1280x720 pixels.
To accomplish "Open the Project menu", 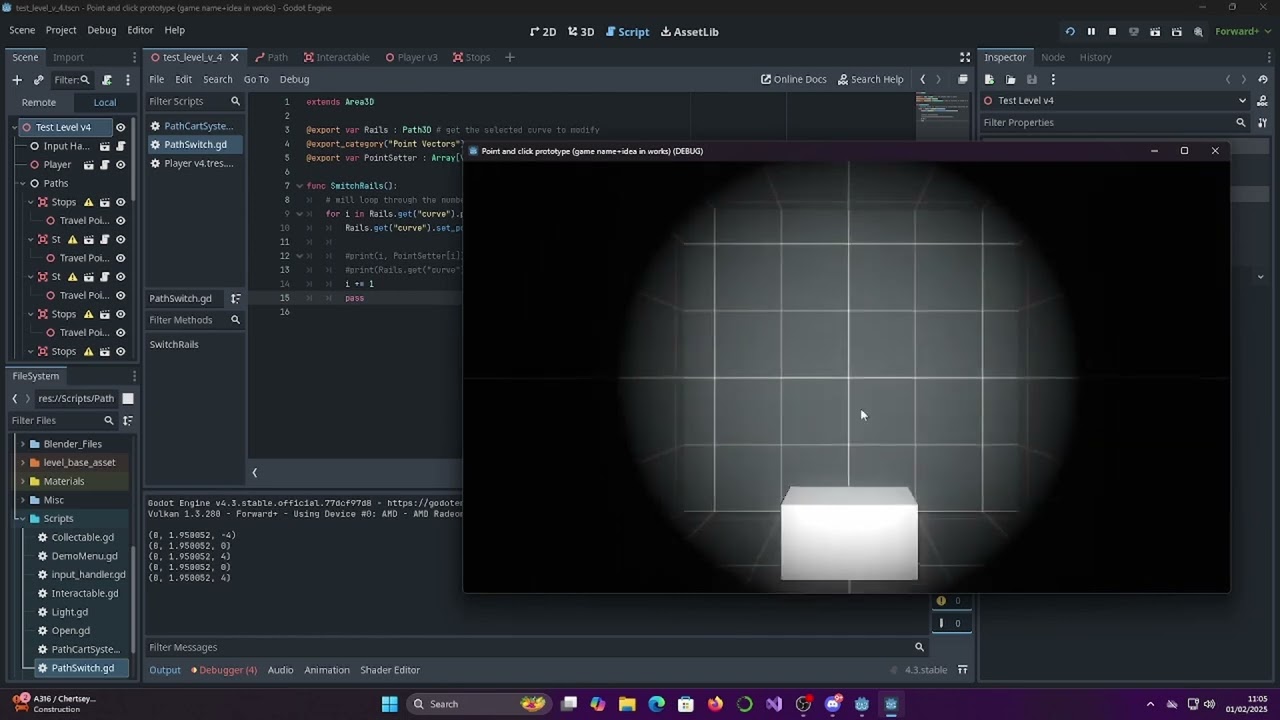I will (61, 30).
